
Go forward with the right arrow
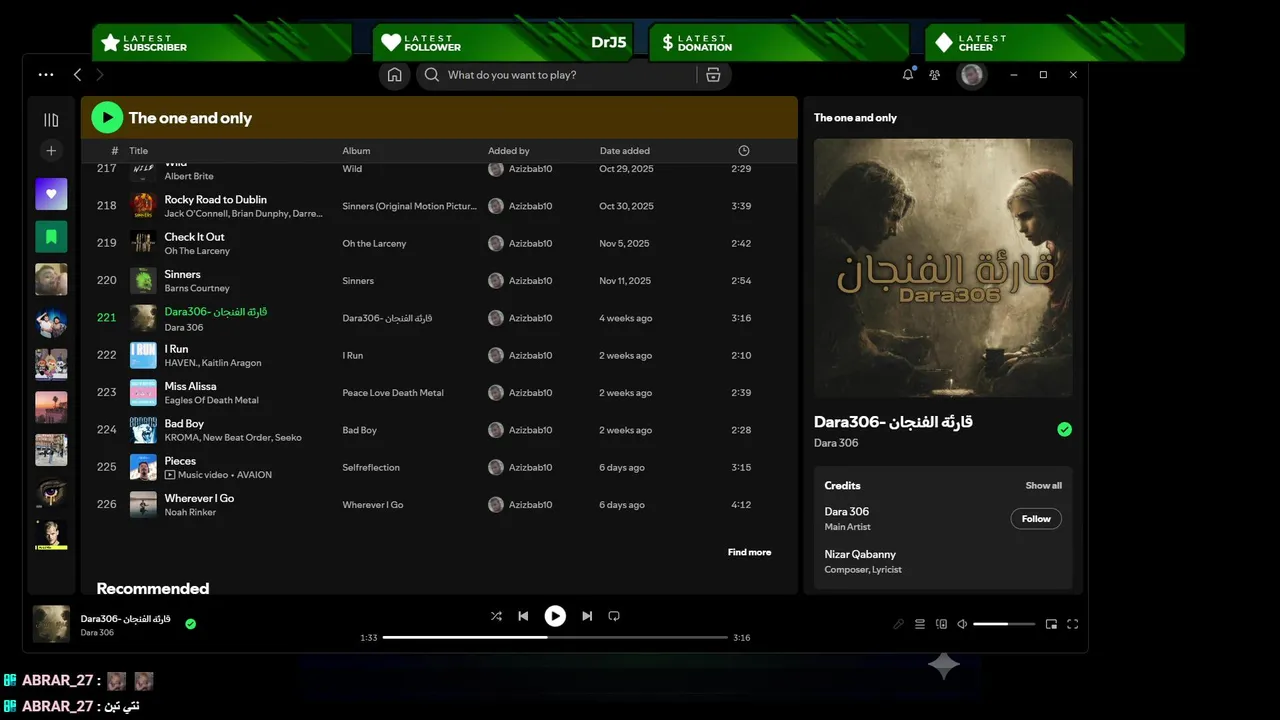99,75
